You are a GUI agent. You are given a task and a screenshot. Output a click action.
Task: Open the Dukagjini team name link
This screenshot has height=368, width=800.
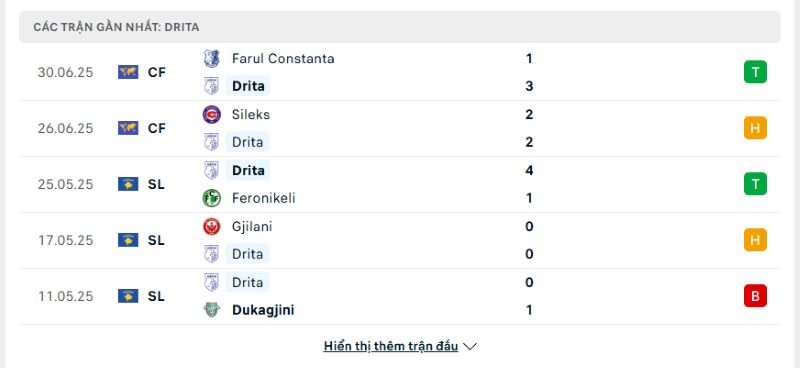coord(263,310)
